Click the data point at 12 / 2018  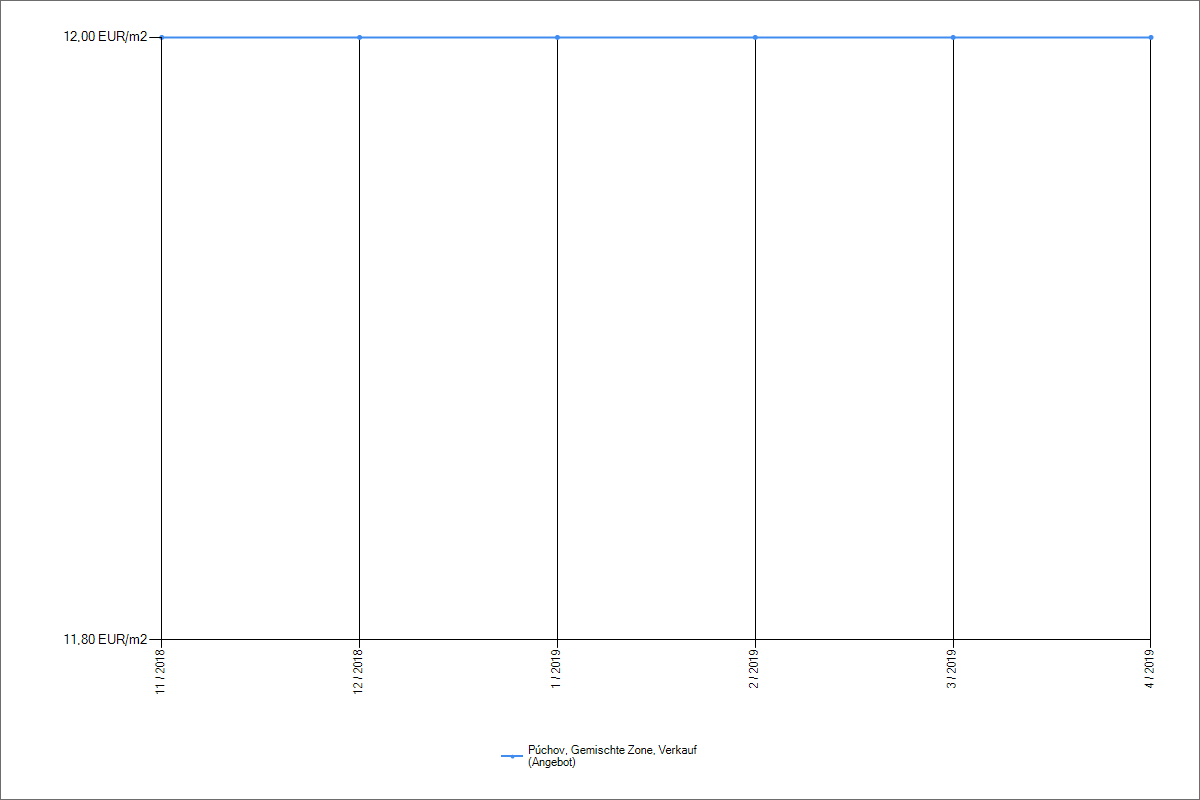click(359, 37)
